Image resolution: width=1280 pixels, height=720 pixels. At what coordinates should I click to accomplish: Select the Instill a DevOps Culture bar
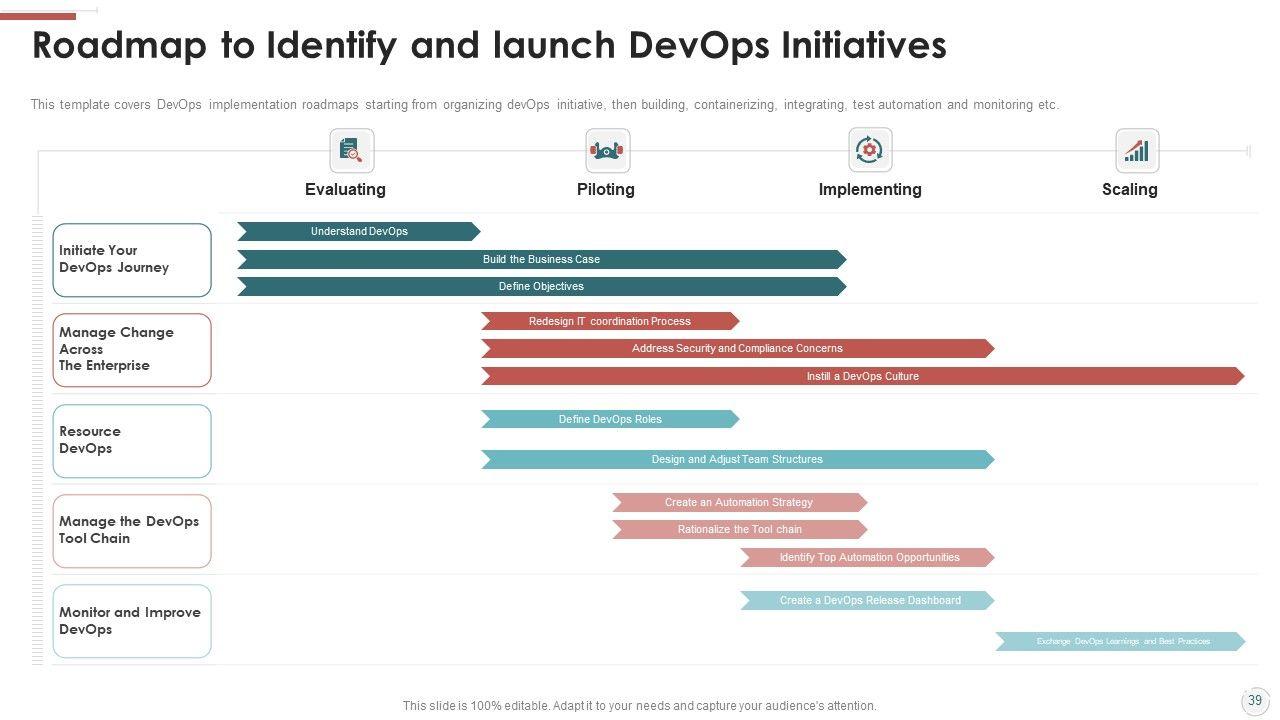[x=862, y=377]
